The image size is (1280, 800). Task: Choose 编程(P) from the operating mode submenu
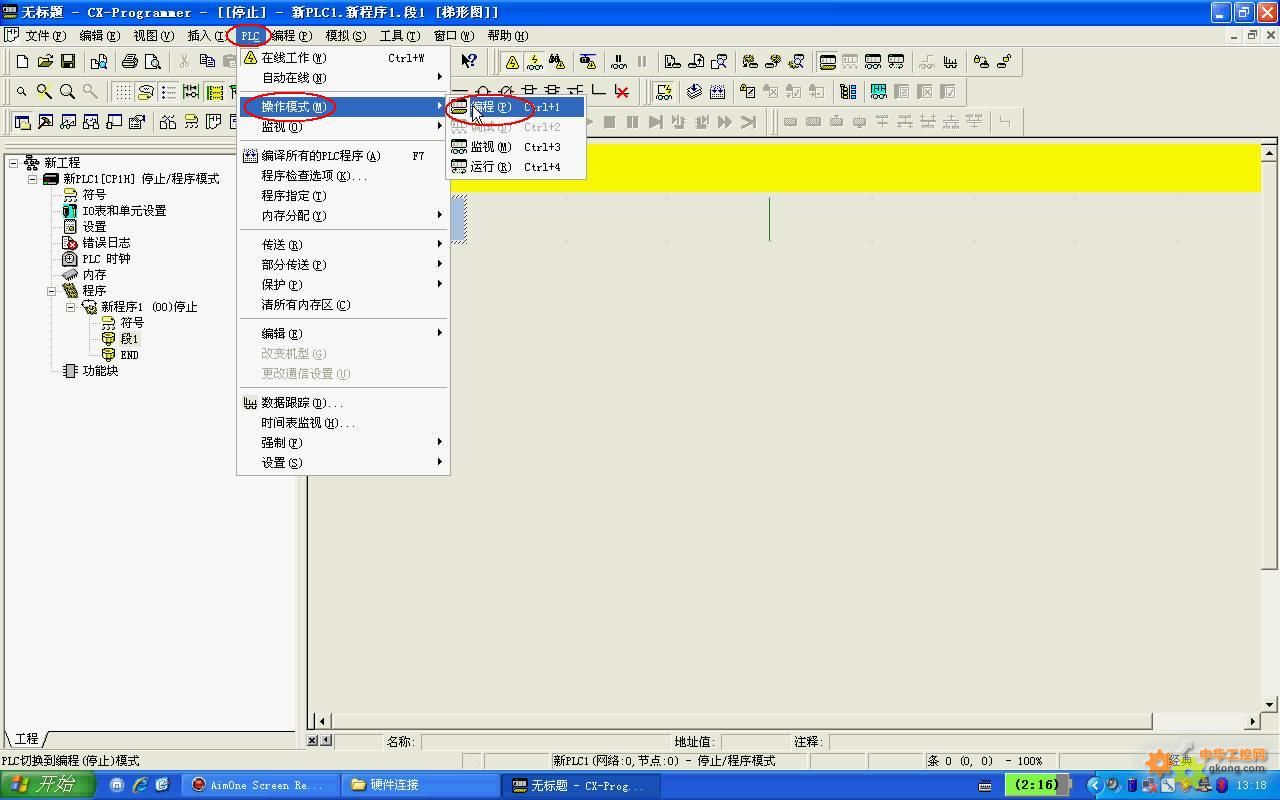pos(515,107)
